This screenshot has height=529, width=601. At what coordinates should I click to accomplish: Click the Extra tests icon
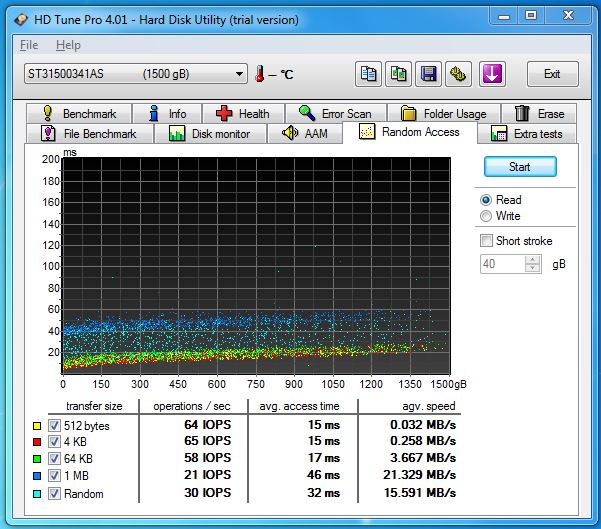coord(499,133)
